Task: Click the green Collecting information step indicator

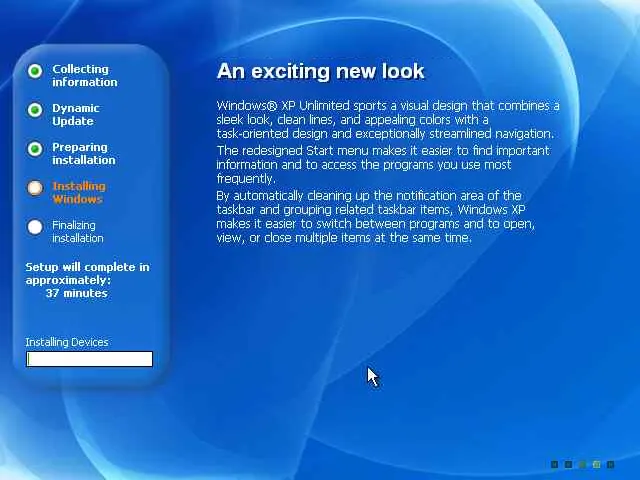Action: point(35,71)
